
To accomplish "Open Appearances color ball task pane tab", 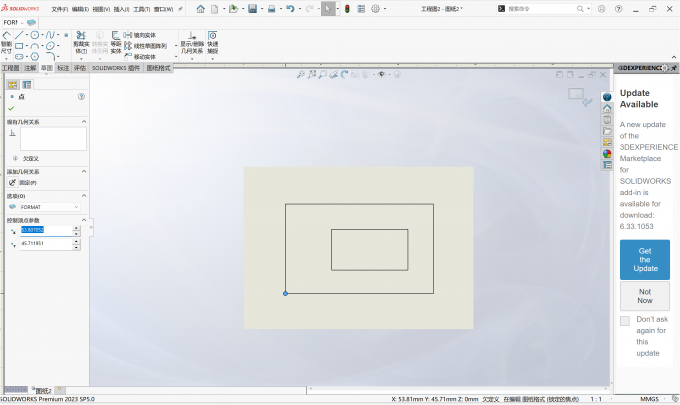I will 607,154.
